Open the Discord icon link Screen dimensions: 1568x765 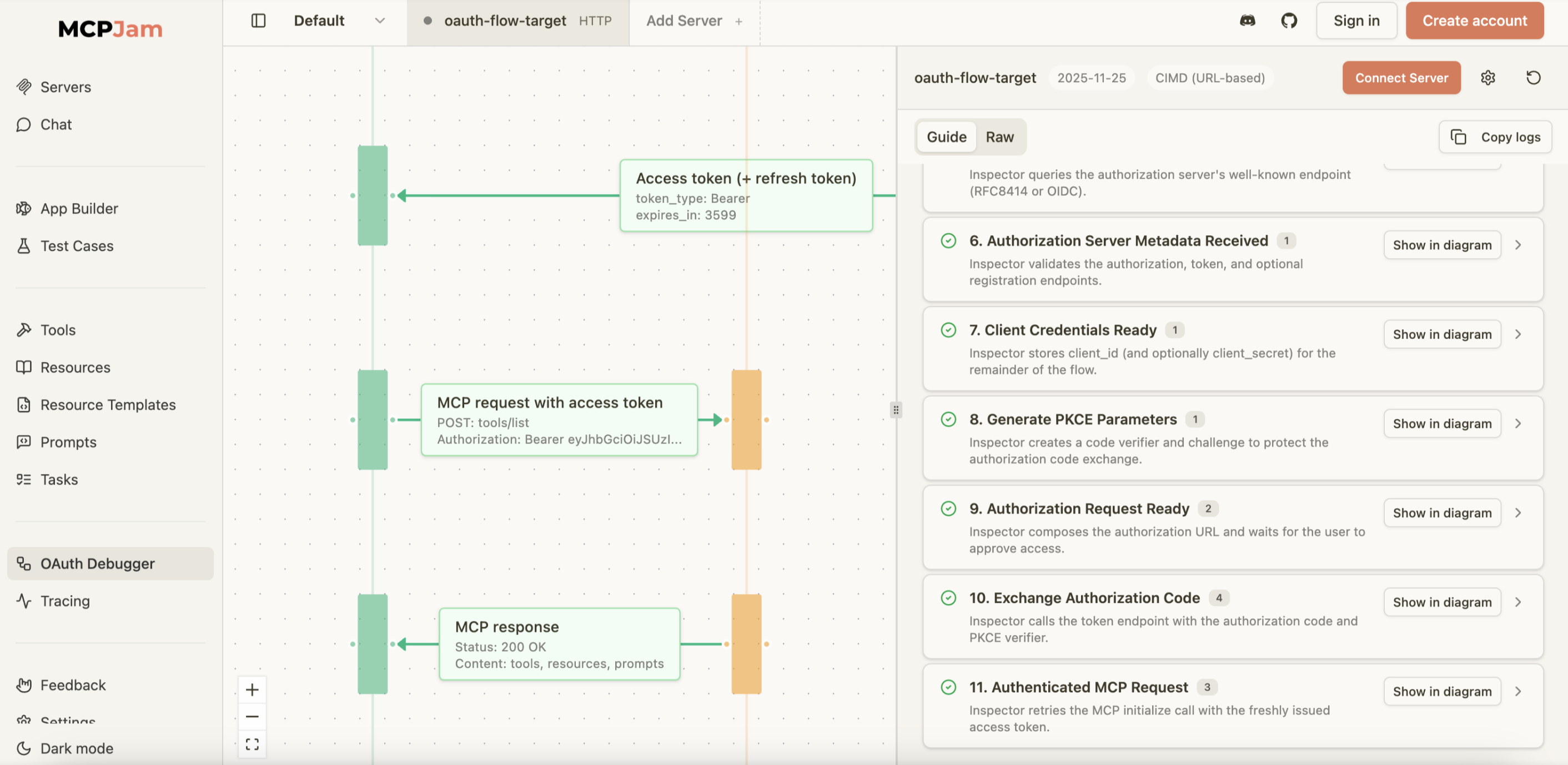1247,21
